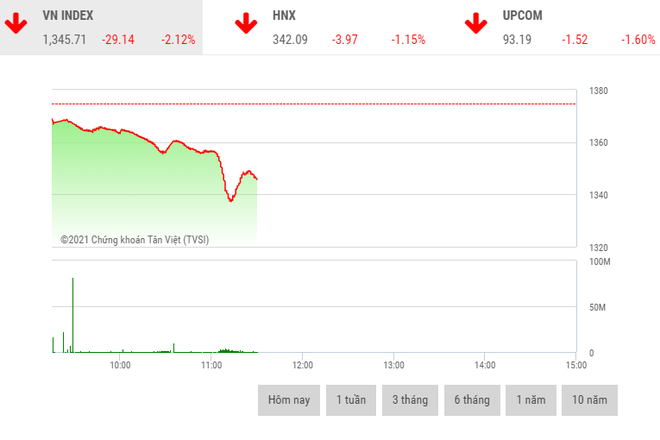The image size is (660, 440).
Task: Select the 10 năm time range
Action: [x=590, y=400]
